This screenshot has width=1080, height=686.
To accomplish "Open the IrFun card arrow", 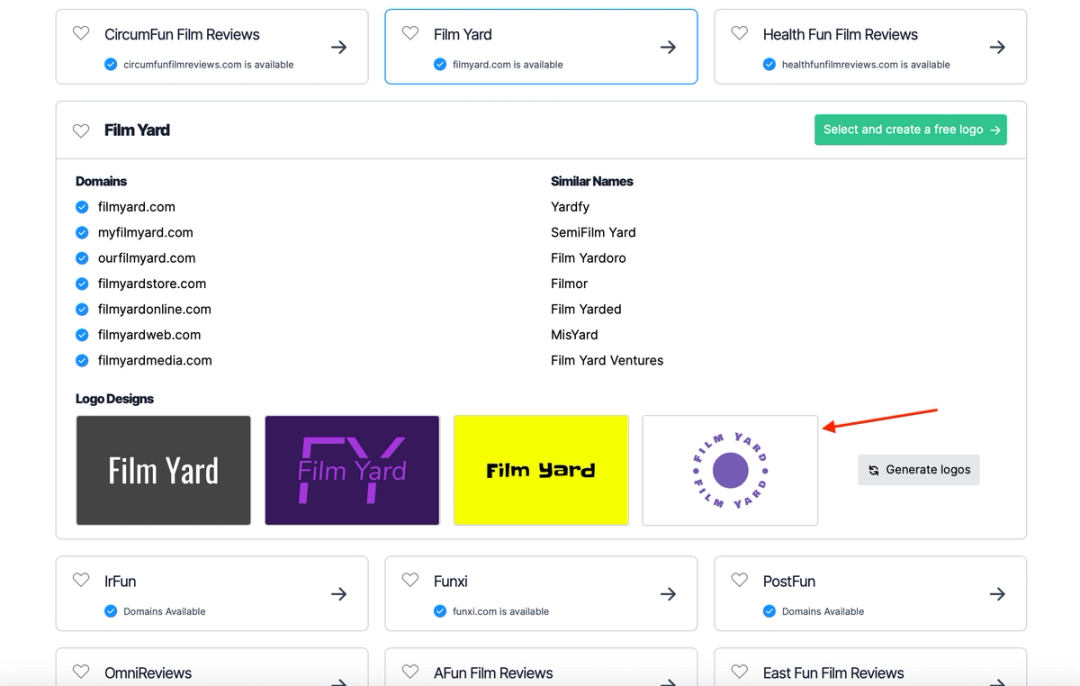I will tap(338, 594).
